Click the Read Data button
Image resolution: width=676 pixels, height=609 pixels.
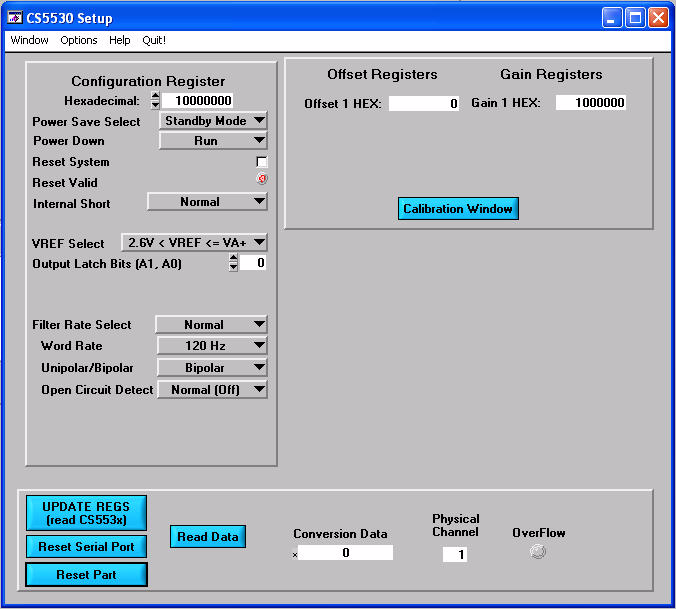[208, 537]
